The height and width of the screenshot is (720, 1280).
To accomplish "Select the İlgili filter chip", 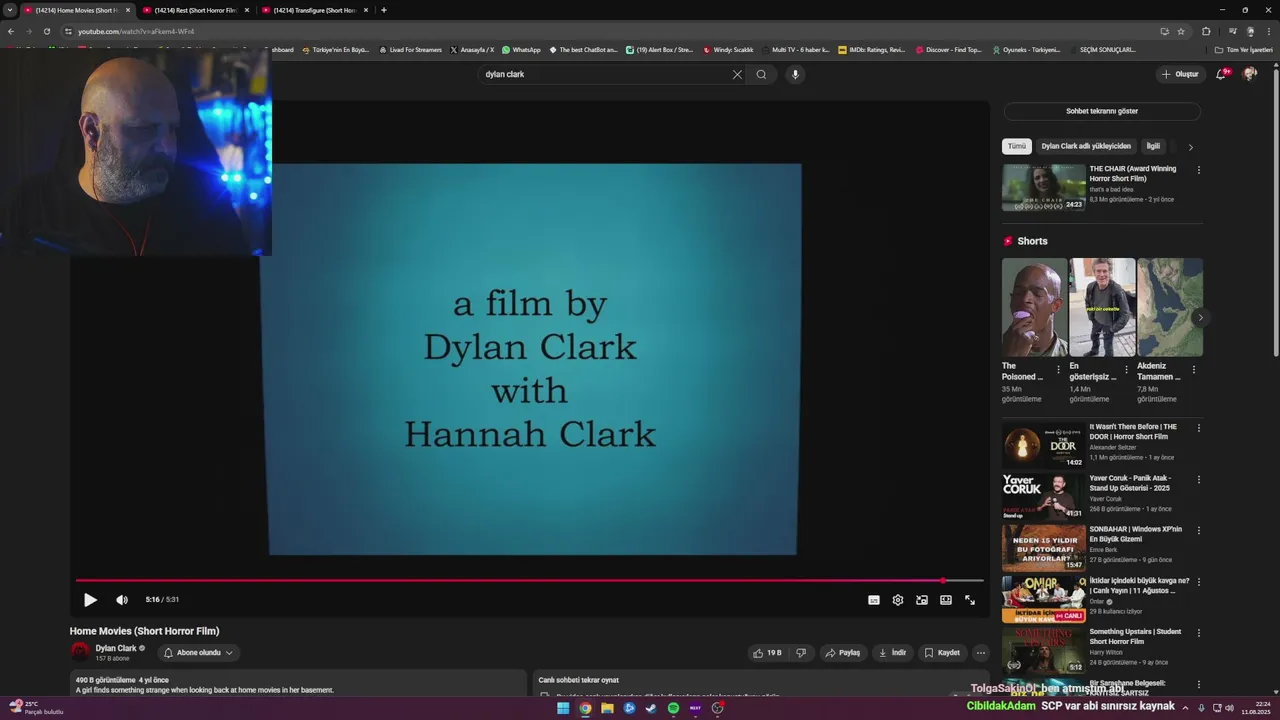I will pos(1153,146).
